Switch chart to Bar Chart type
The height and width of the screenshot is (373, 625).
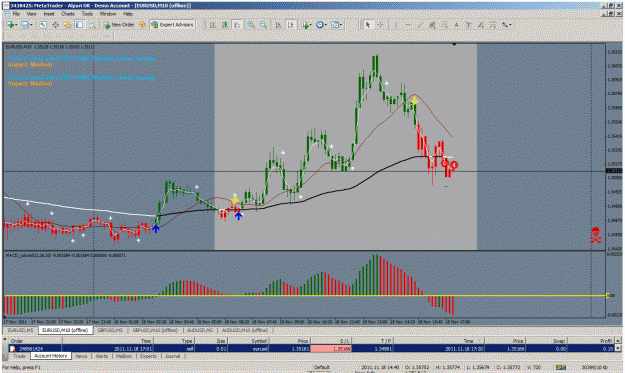pyautogui.click(x=213, y=25)
